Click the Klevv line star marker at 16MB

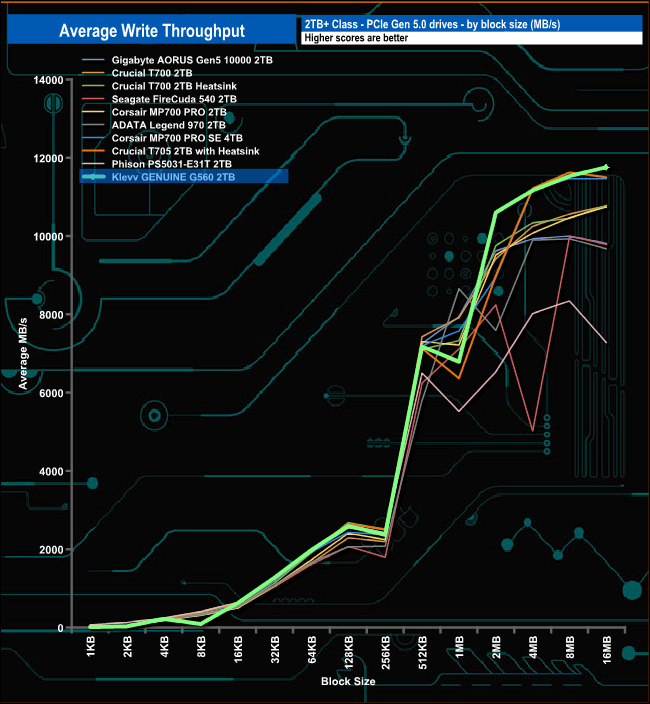606,167
